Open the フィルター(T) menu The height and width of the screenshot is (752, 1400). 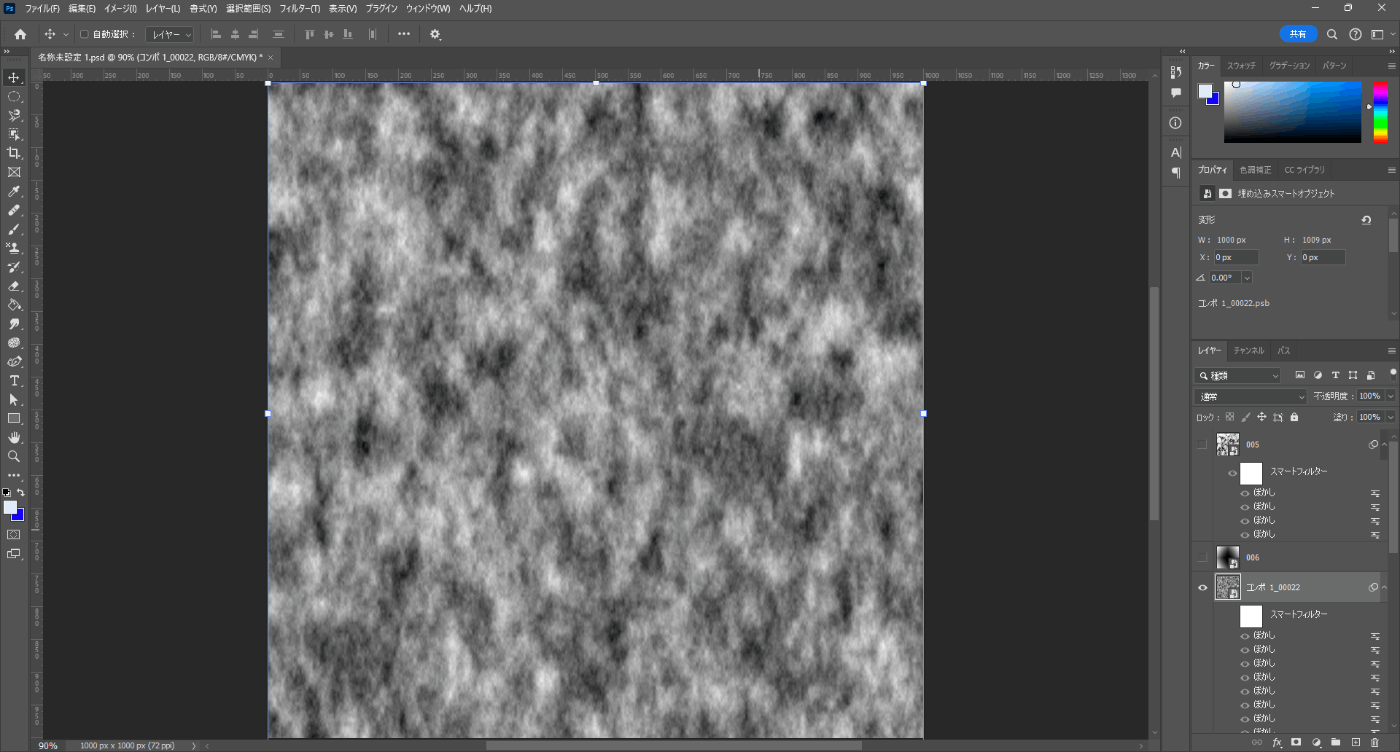[x=300, y=8]
